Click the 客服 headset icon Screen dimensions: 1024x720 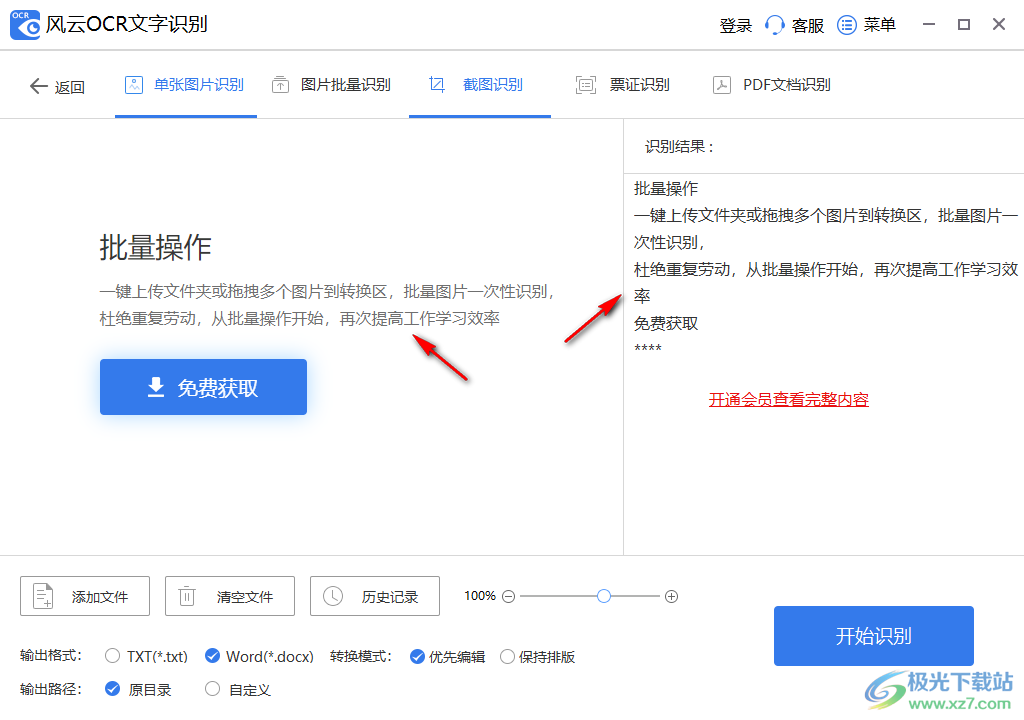(x=775, y=25)
